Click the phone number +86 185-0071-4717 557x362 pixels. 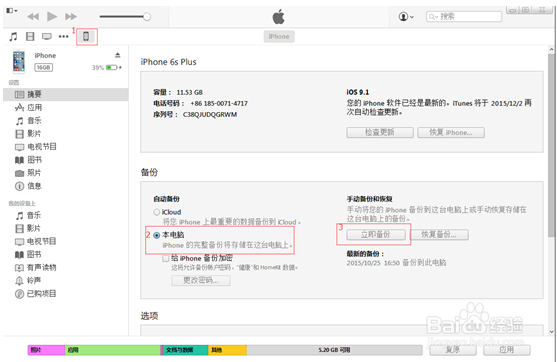click(219, 103)
